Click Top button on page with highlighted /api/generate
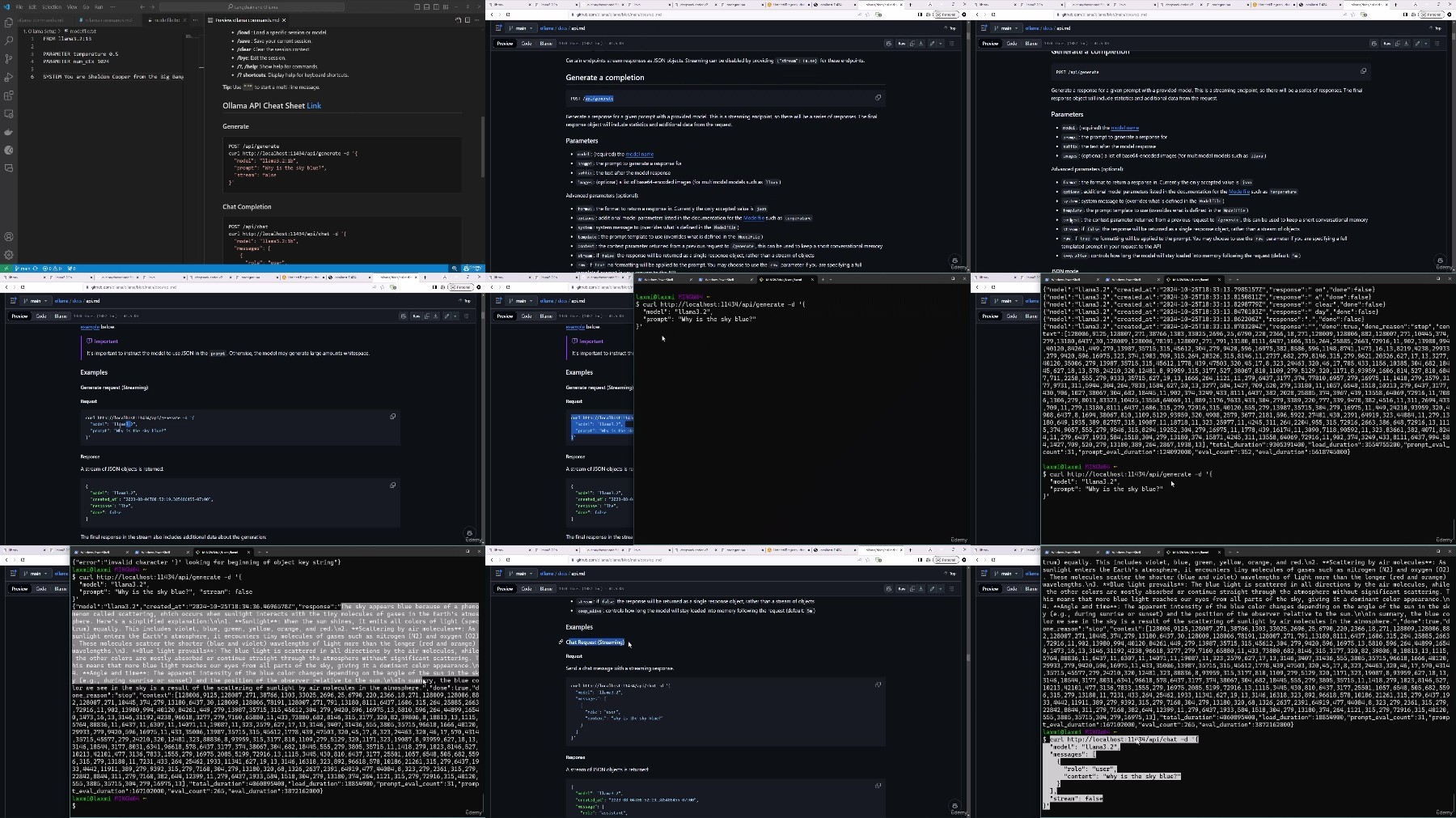 (950, 28)
